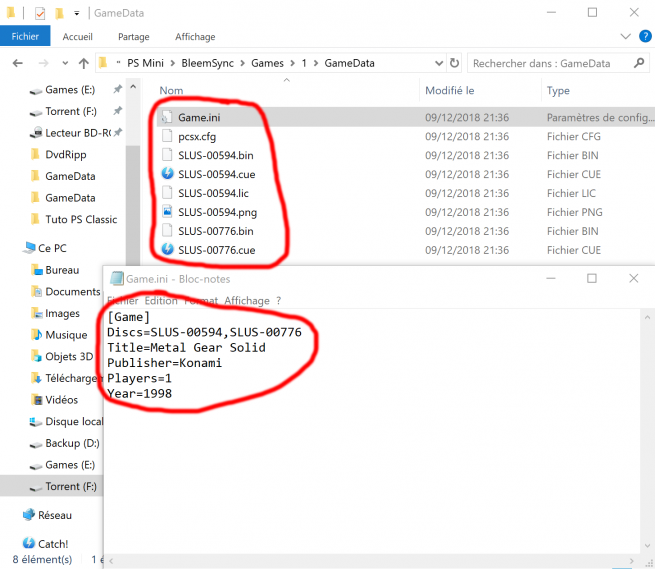Refresh the GameData folder view

pyautogui.click(x=454, y=63)
